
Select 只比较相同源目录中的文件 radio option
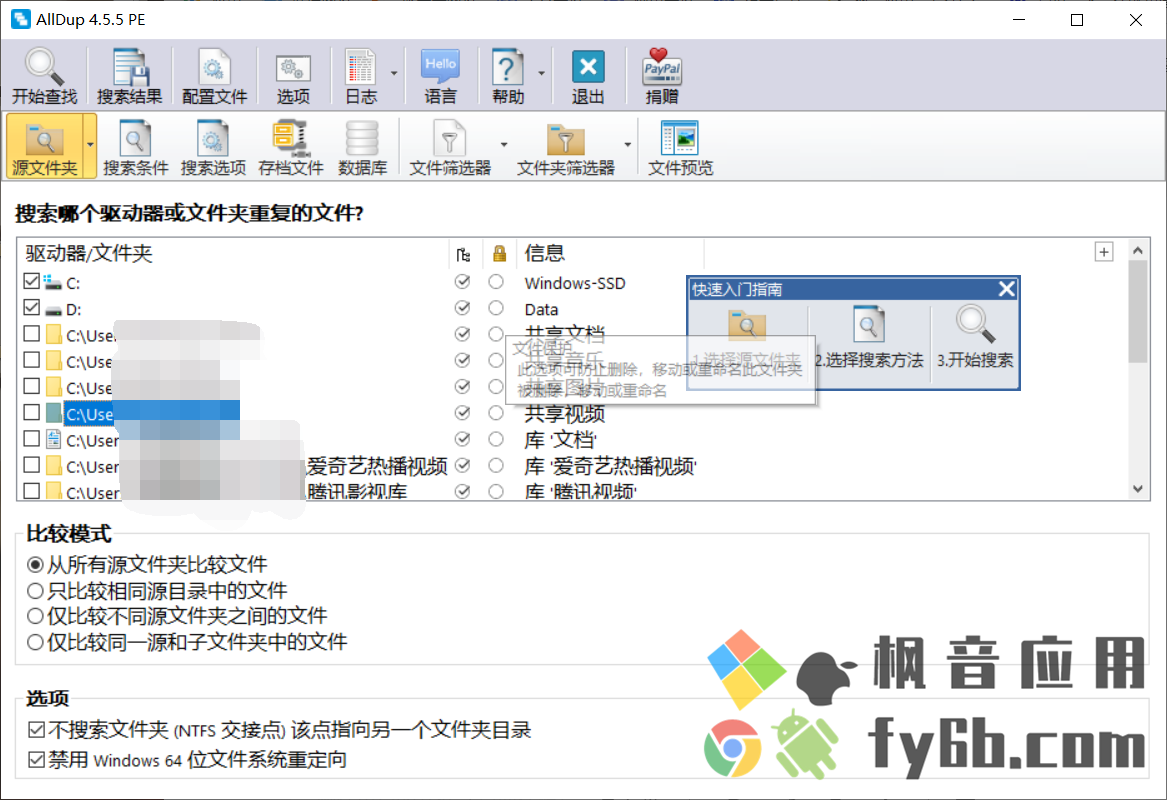point(35,591)
